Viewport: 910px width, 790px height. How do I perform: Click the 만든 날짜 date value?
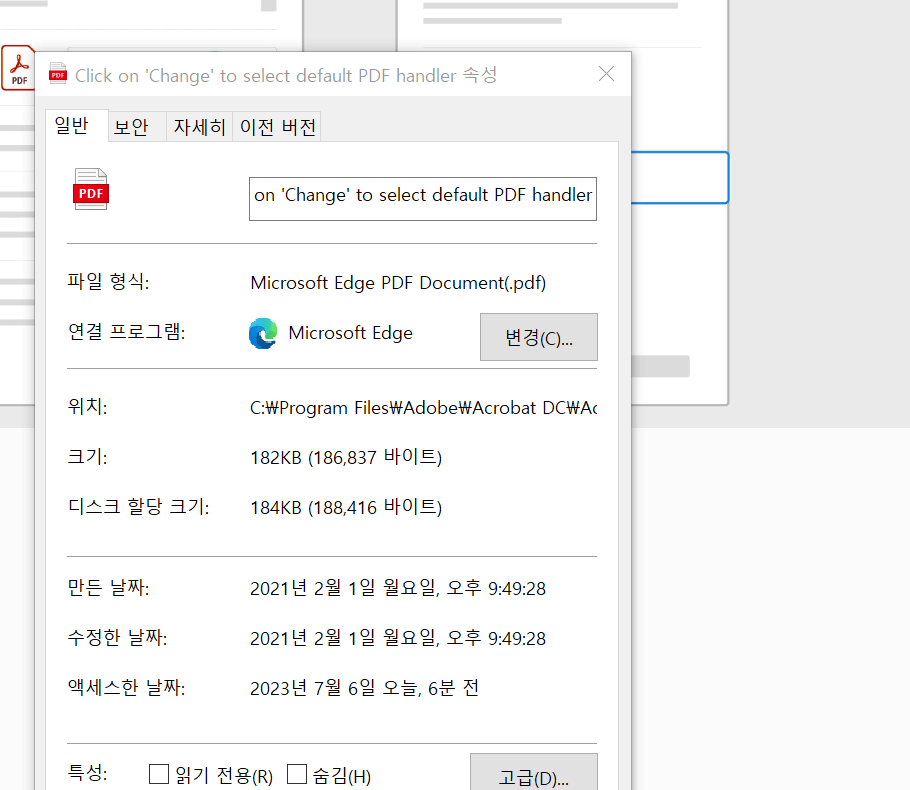(x=398, y=588)
